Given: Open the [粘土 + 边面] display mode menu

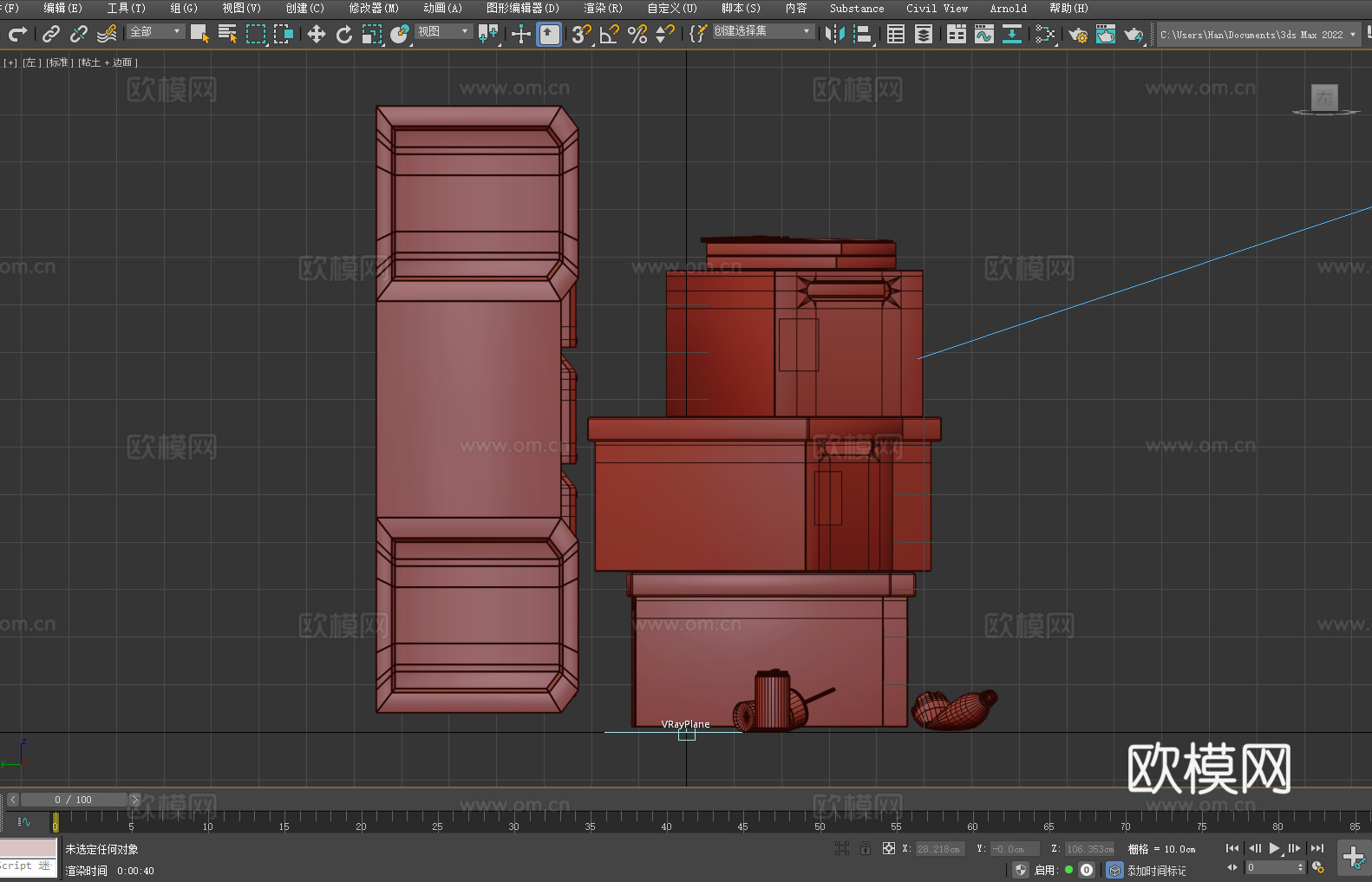Looking at the screenshot, I should click(x=108, y=62).
